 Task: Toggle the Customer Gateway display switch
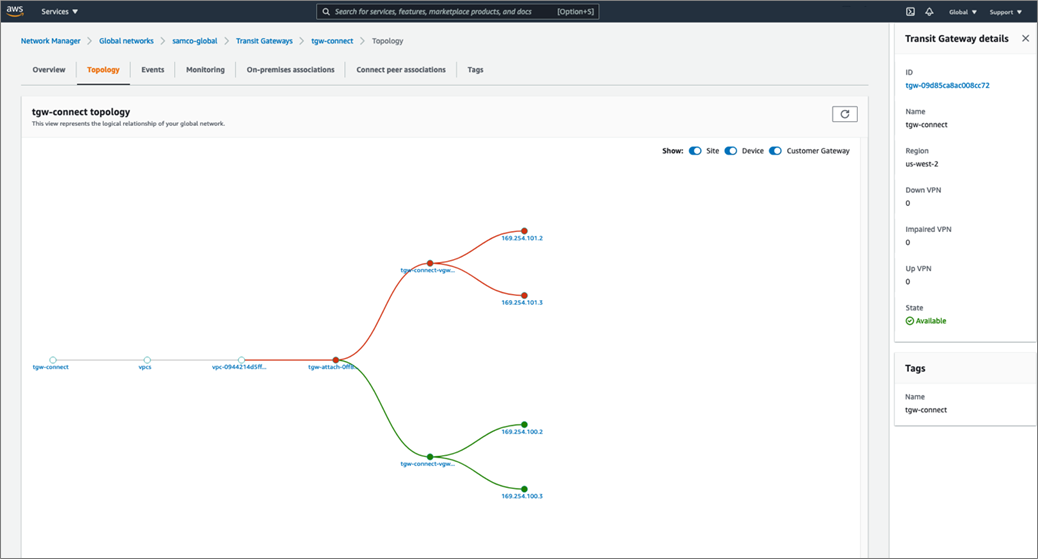point(775,151)
